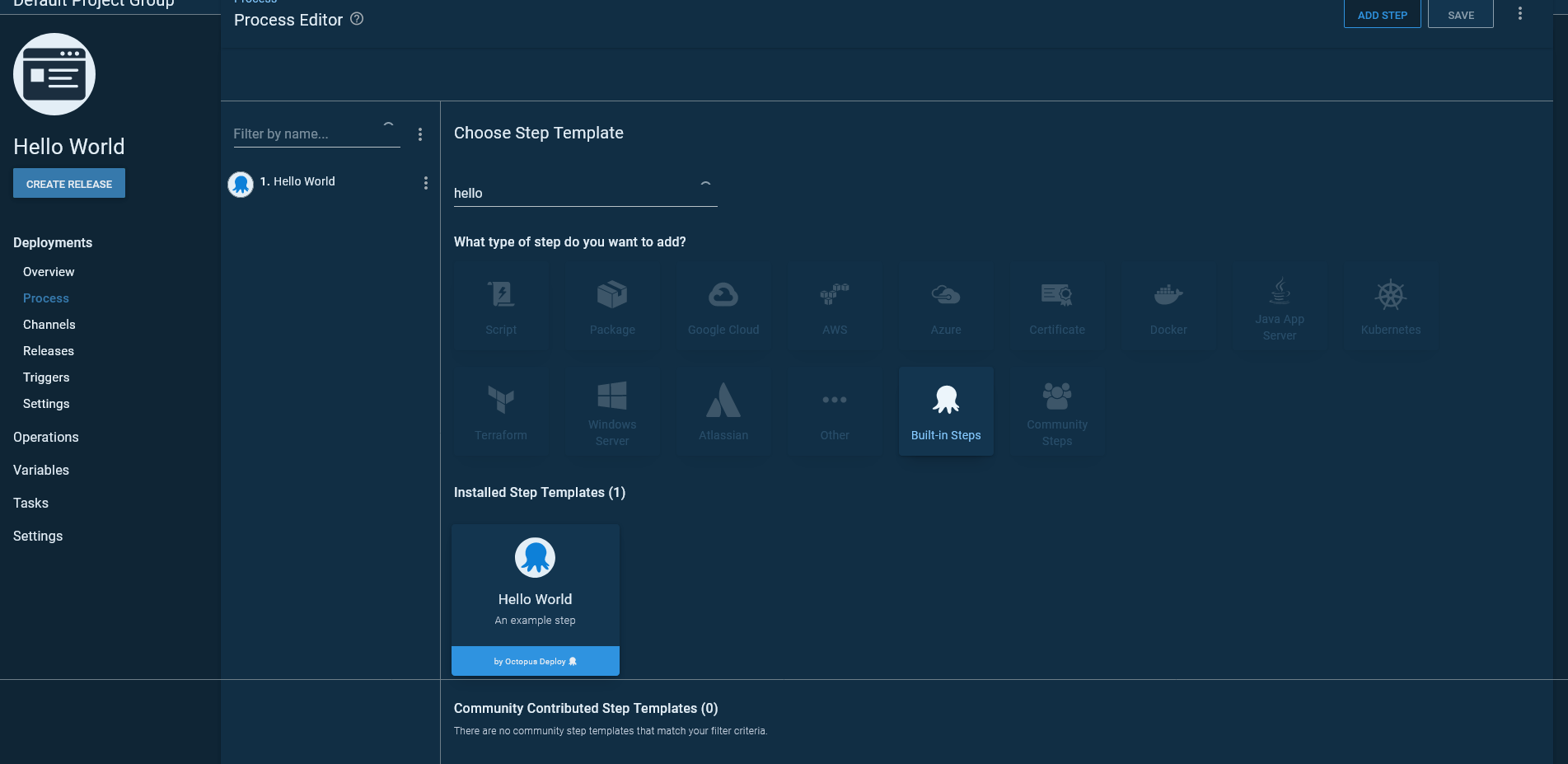Screen dimensions: 1568x764
Task: Clear the Filter by name field
Action: coord(388,125)
